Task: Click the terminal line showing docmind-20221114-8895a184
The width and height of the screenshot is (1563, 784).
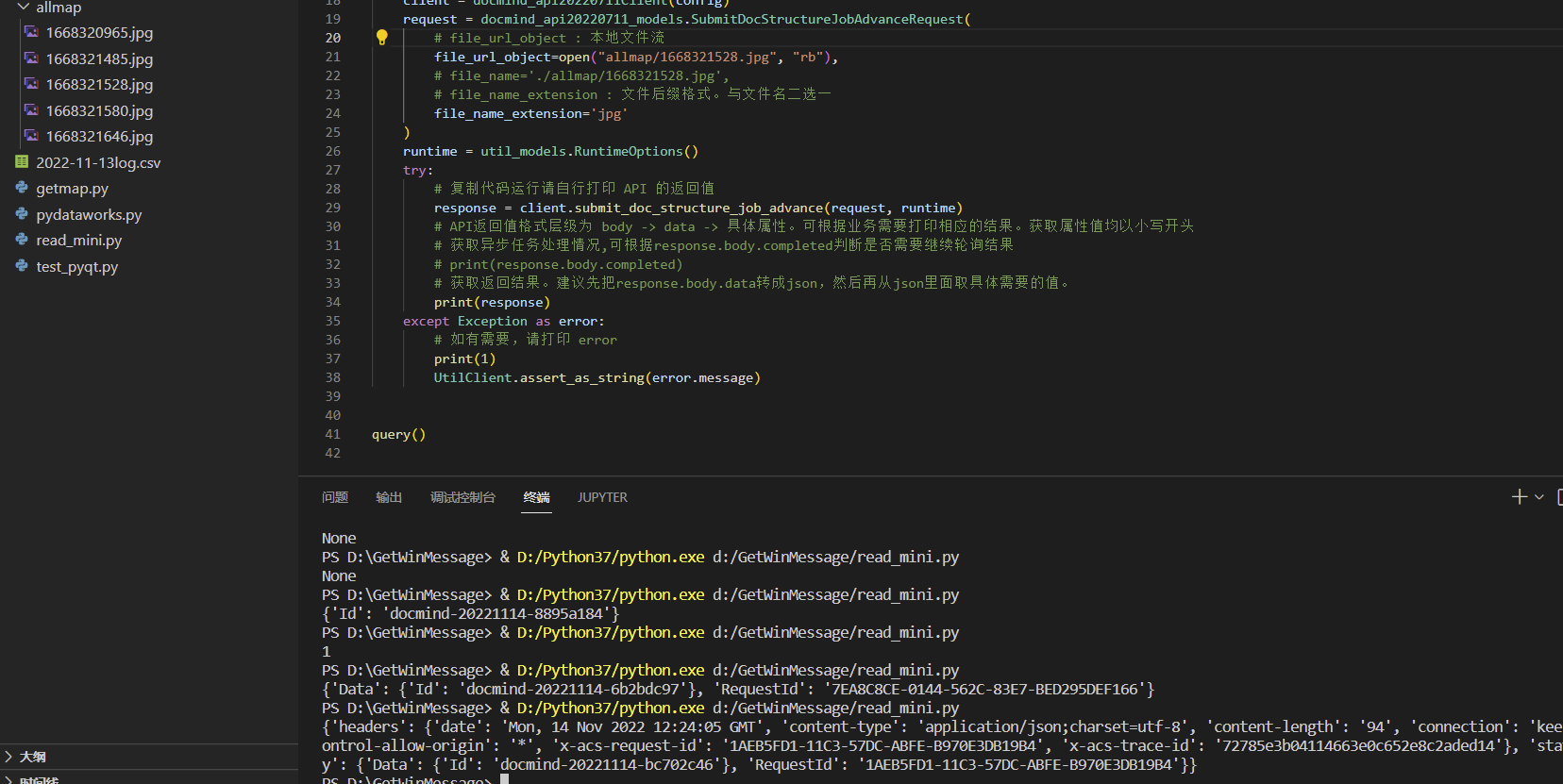Action: pos(471,613)
